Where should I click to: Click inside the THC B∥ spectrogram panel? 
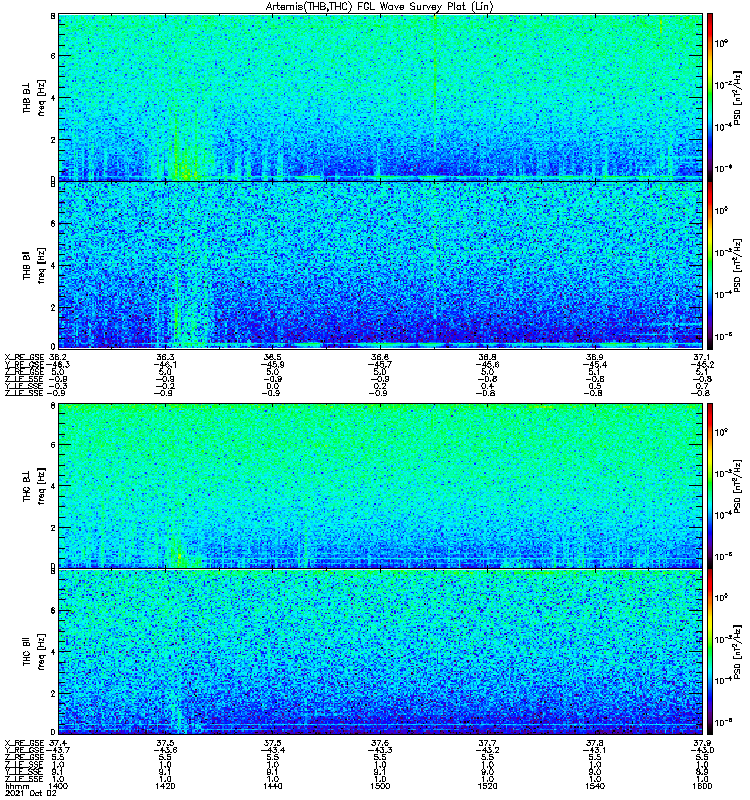pyautogui.click(x=380, y=652)
